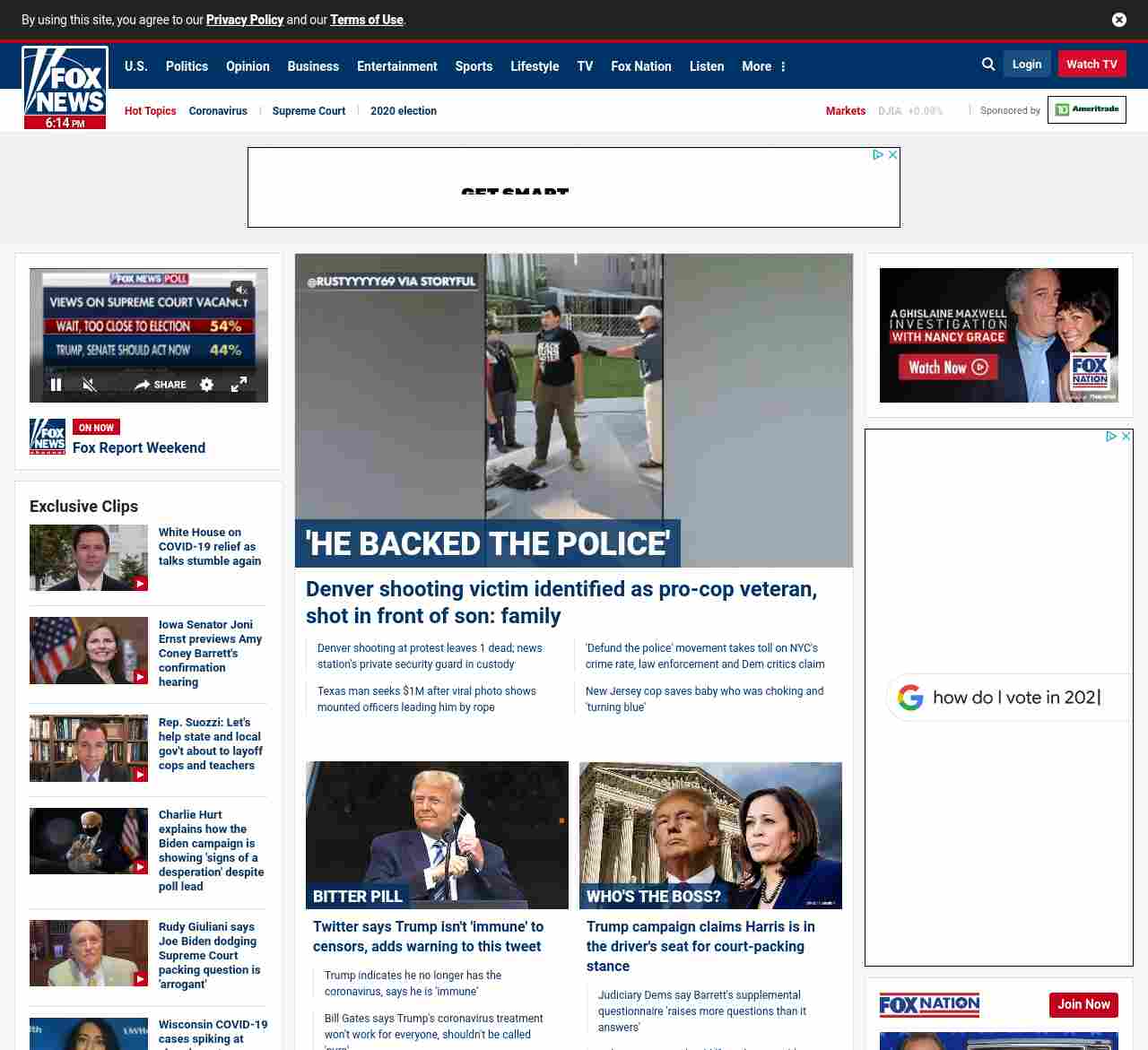Click the Login button
The image size is (1148, 1050).
[x=1027, y=65]
